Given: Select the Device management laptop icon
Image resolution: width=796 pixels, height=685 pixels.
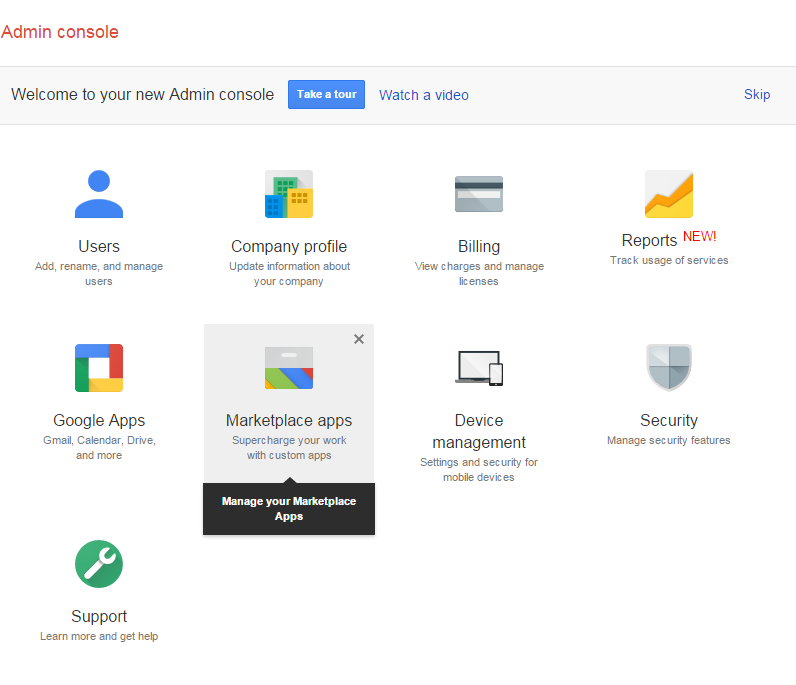Looking at the screenshot, I should 479,368.
